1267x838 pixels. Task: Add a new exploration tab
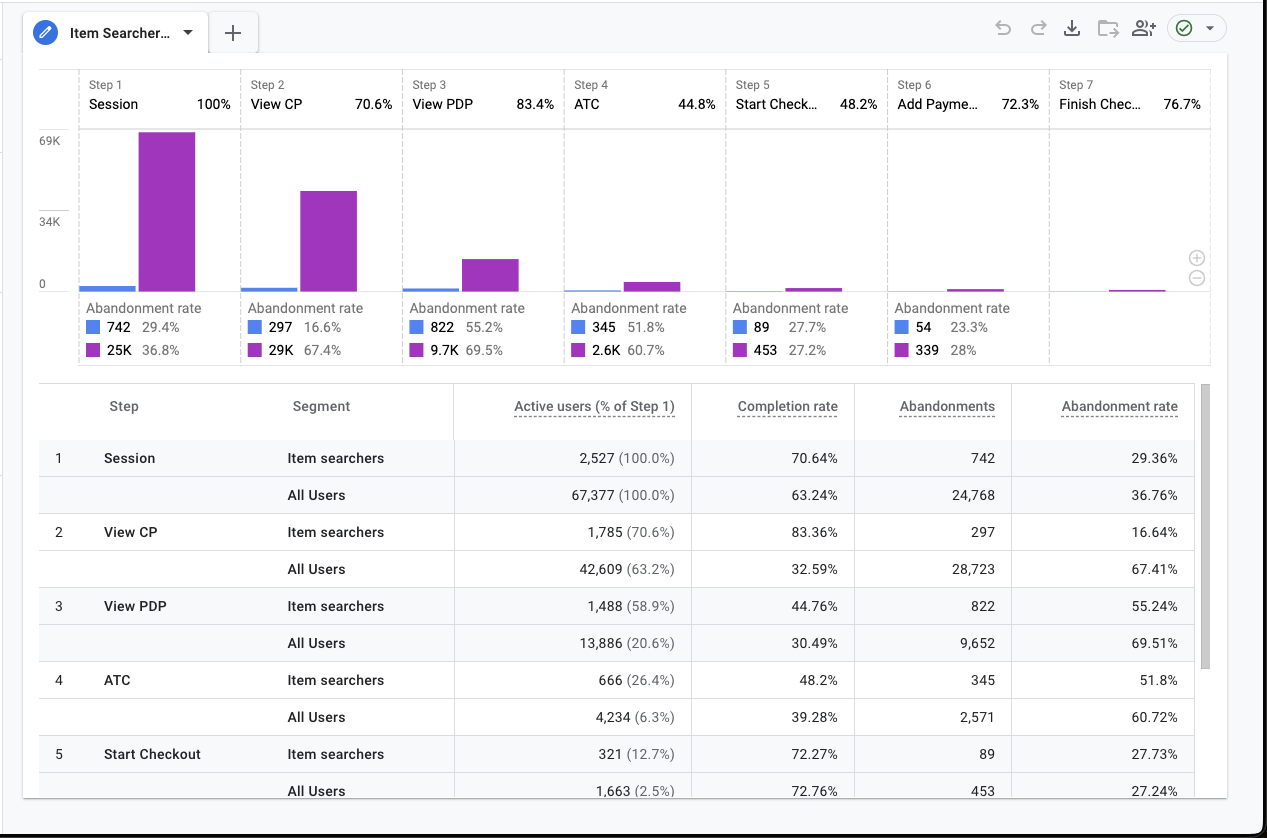pyautogui.click(x=233, y=33)
